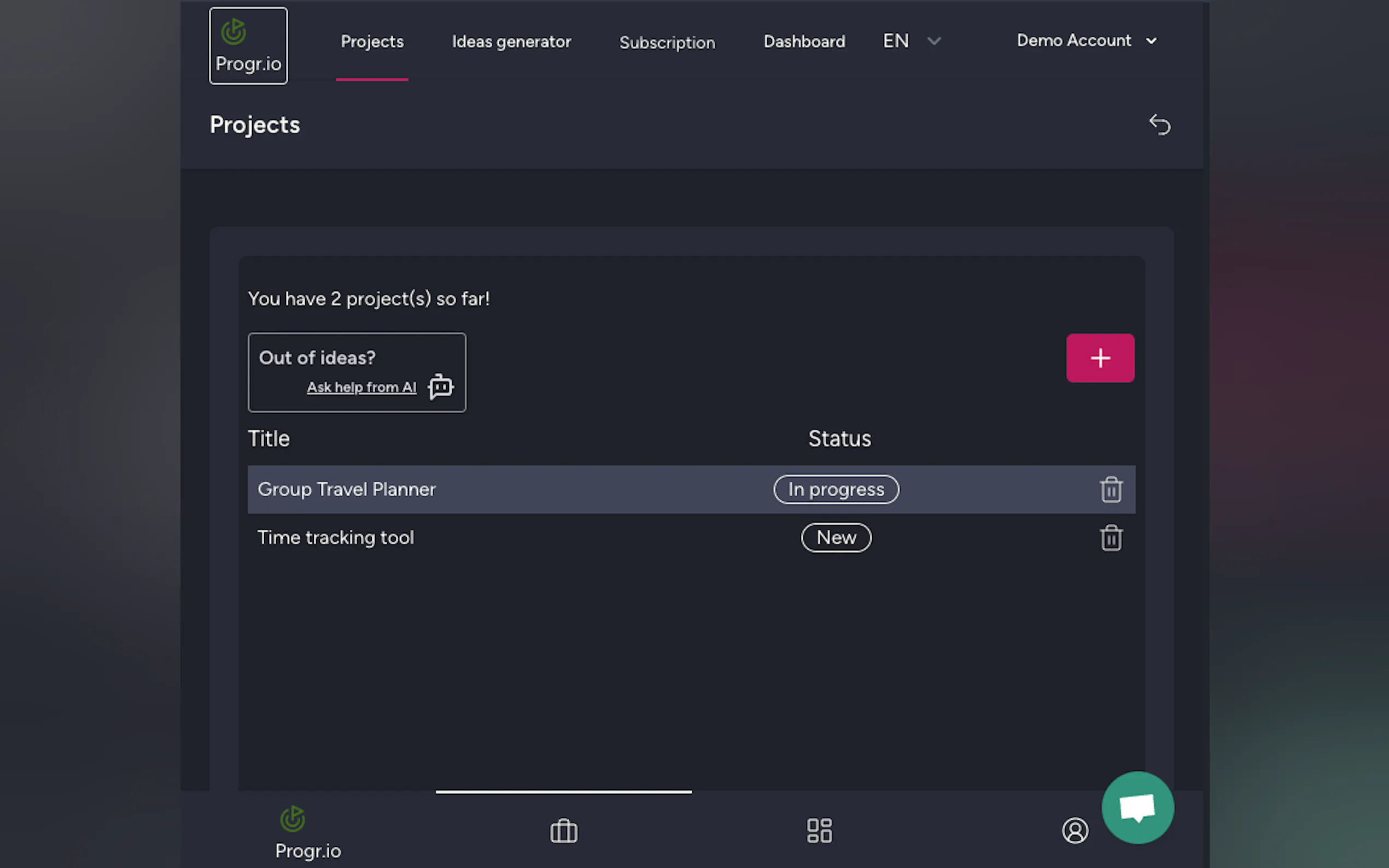Open the Subscription tab
Screen dimensions: 1389x868
click(667, 43)
